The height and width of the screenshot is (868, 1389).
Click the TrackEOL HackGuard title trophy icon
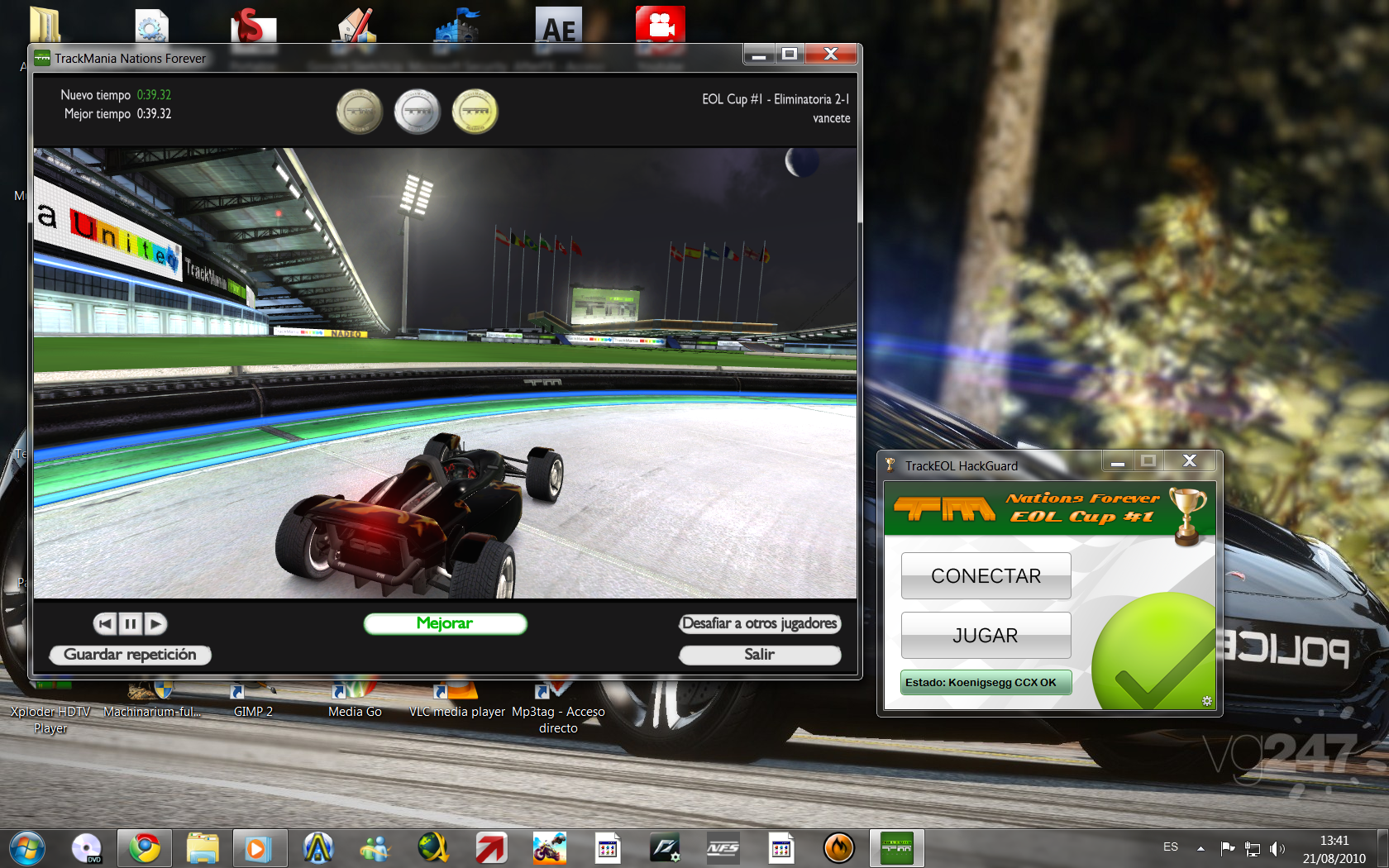890,465
